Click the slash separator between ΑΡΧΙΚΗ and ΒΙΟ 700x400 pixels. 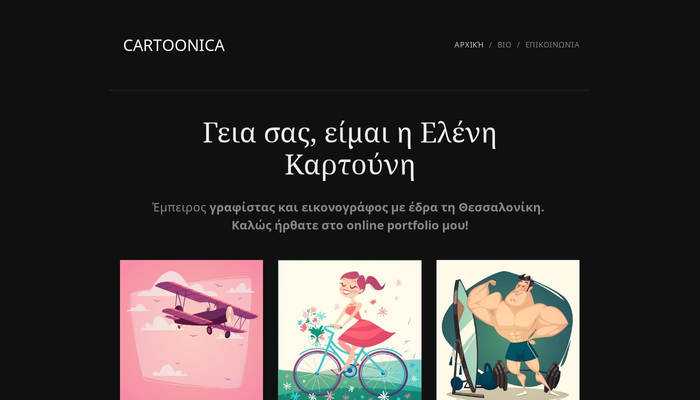point(490,45)
